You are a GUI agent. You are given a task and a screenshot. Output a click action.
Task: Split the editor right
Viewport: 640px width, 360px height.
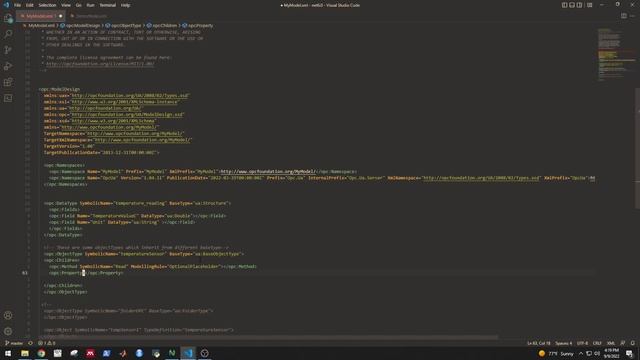pyautogui.click(x=624, y=16)
